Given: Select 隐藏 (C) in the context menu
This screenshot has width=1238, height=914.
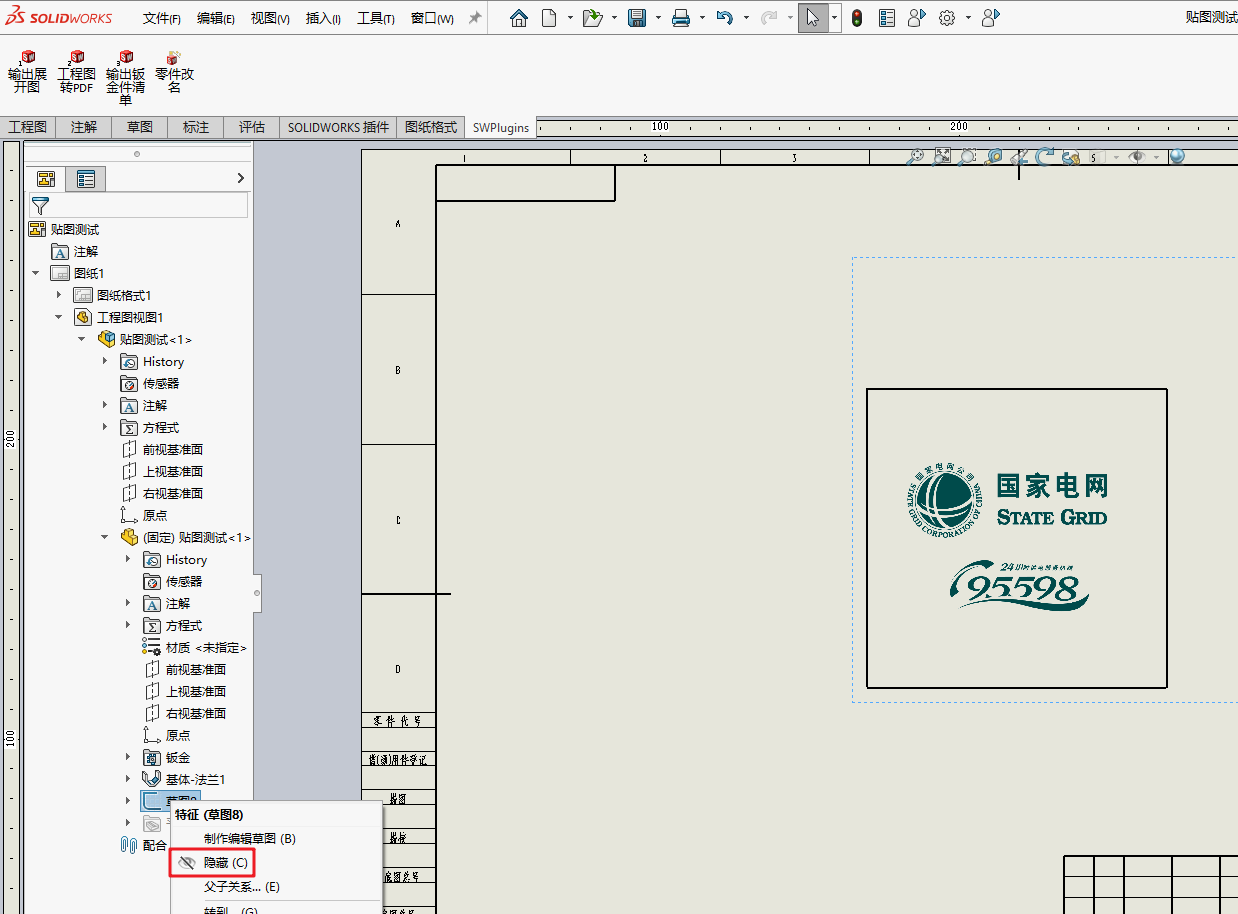Looking at the screenshot, I should [225, 862].
